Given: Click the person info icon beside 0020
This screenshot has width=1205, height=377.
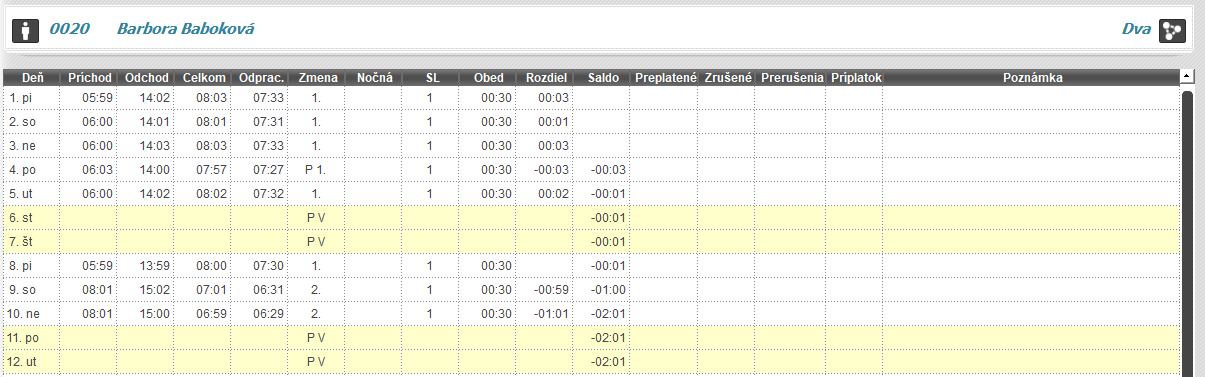Looking at the screenshot, I should coord(24,29).
